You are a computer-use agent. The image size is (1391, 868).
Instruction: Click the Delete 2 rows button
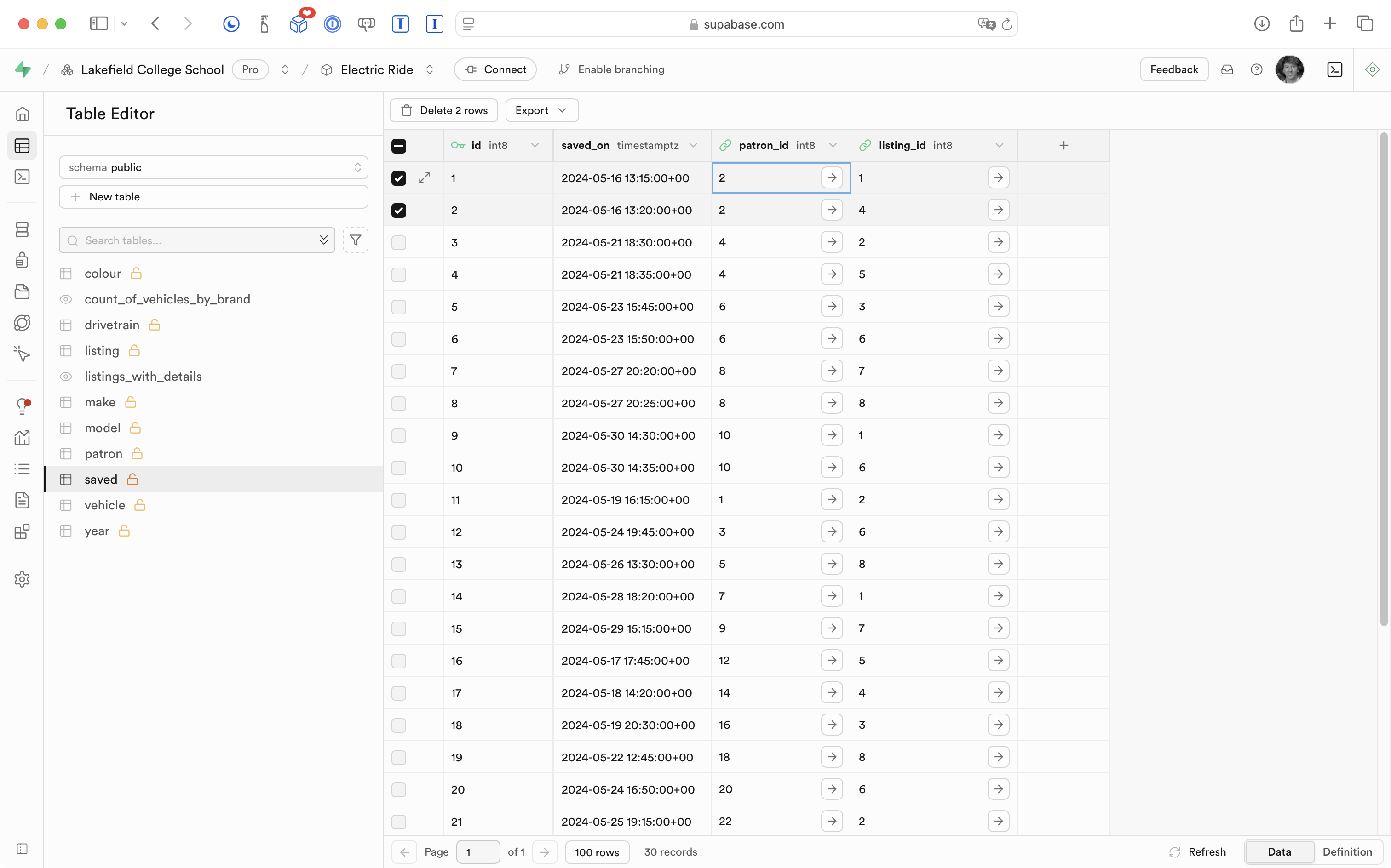444,110
